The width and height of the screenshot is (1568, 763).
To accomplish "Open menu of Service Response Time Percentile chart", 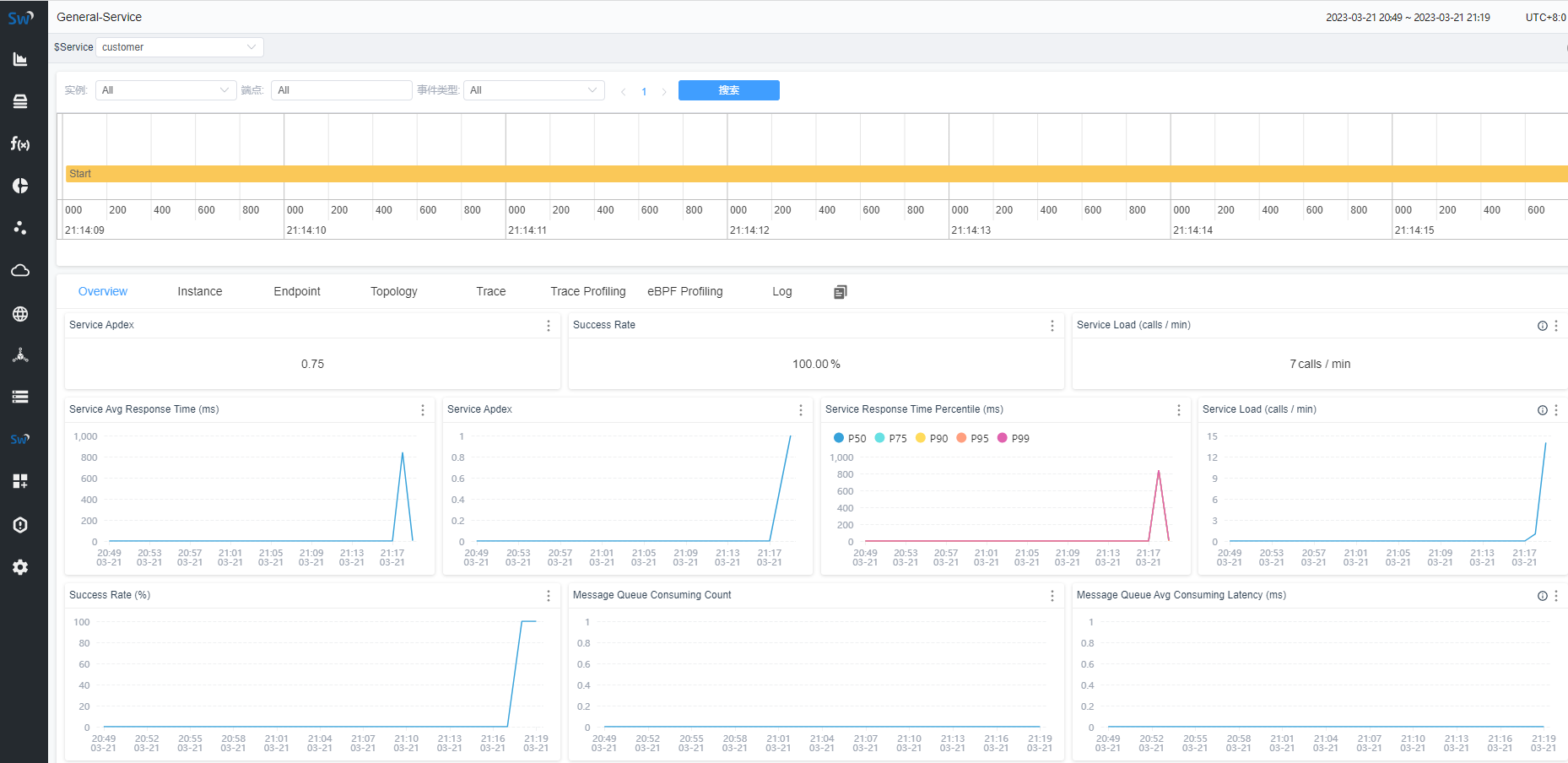I will coord(1179,410).
